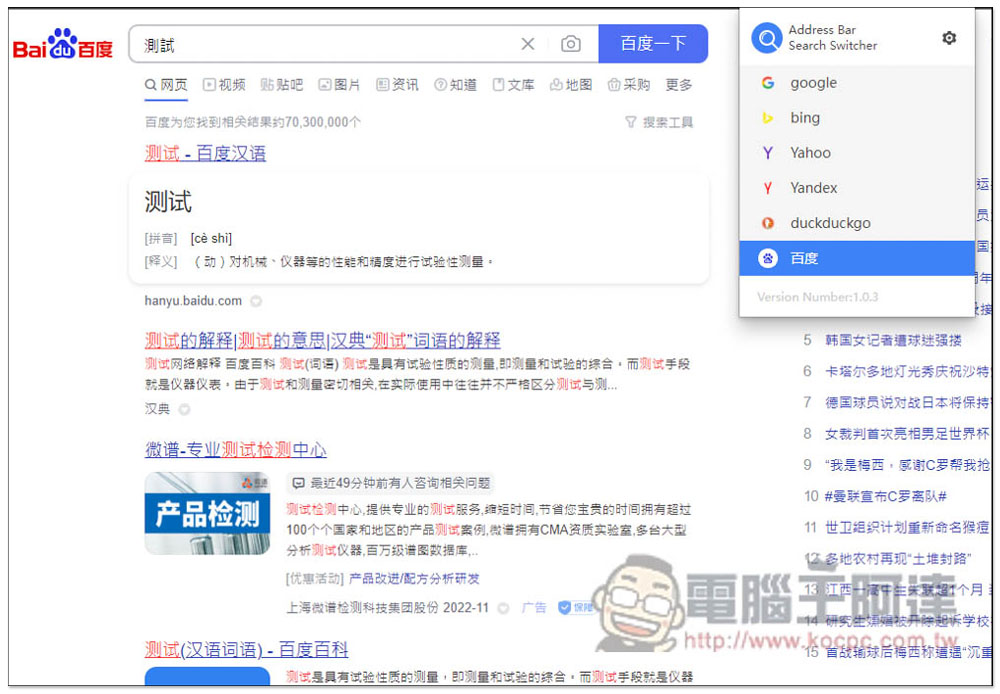Open 微谱-专业测试检测中心 link
1000x694 pixels.
pyautogui.click(x=235, y=450)
